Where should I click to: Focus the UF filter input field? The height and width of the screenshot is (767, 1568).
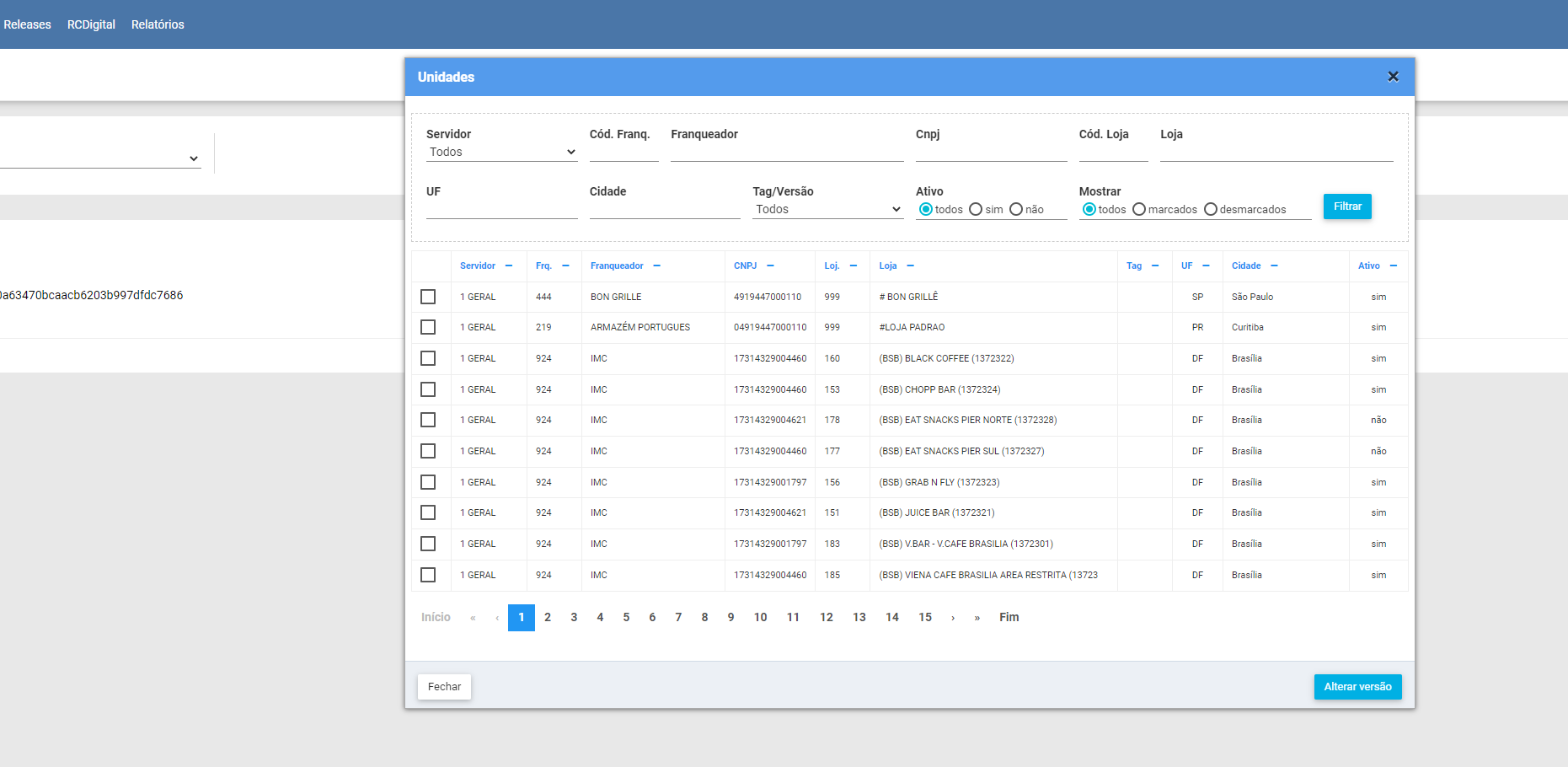point(501,209)
